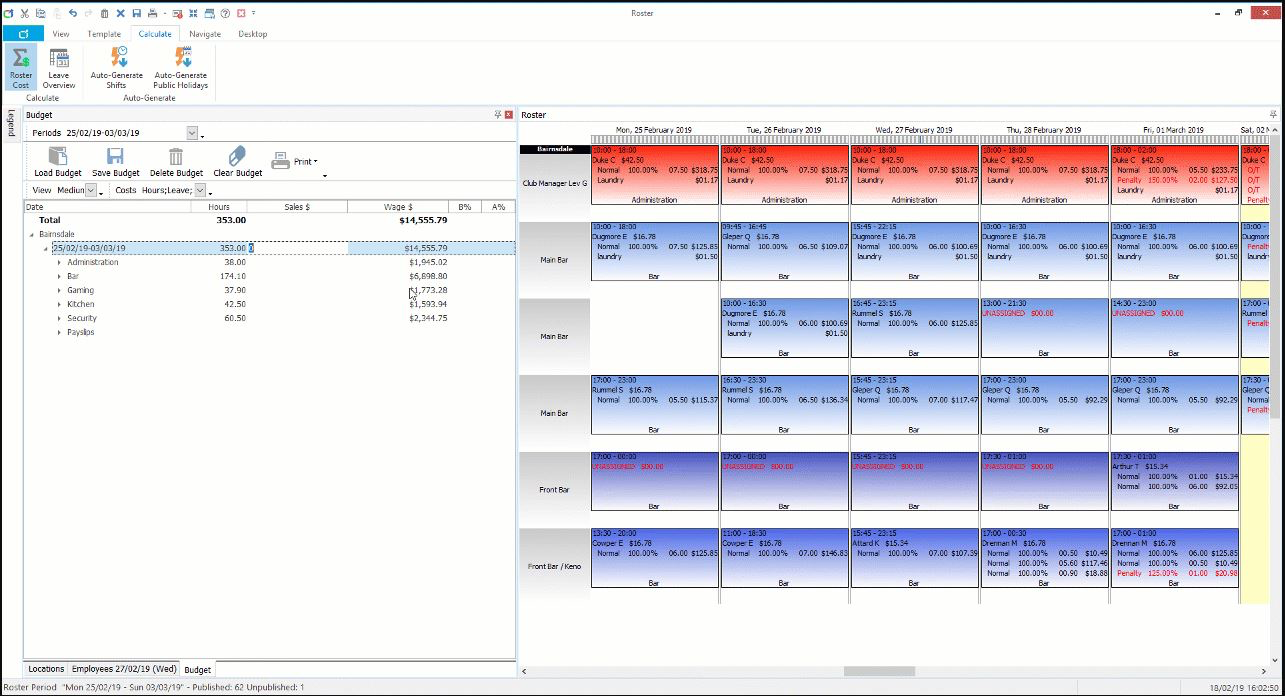1285x696 pixels.
Task: Run Auto-Generate Public Holidays
Action: [x=180, y=68]
